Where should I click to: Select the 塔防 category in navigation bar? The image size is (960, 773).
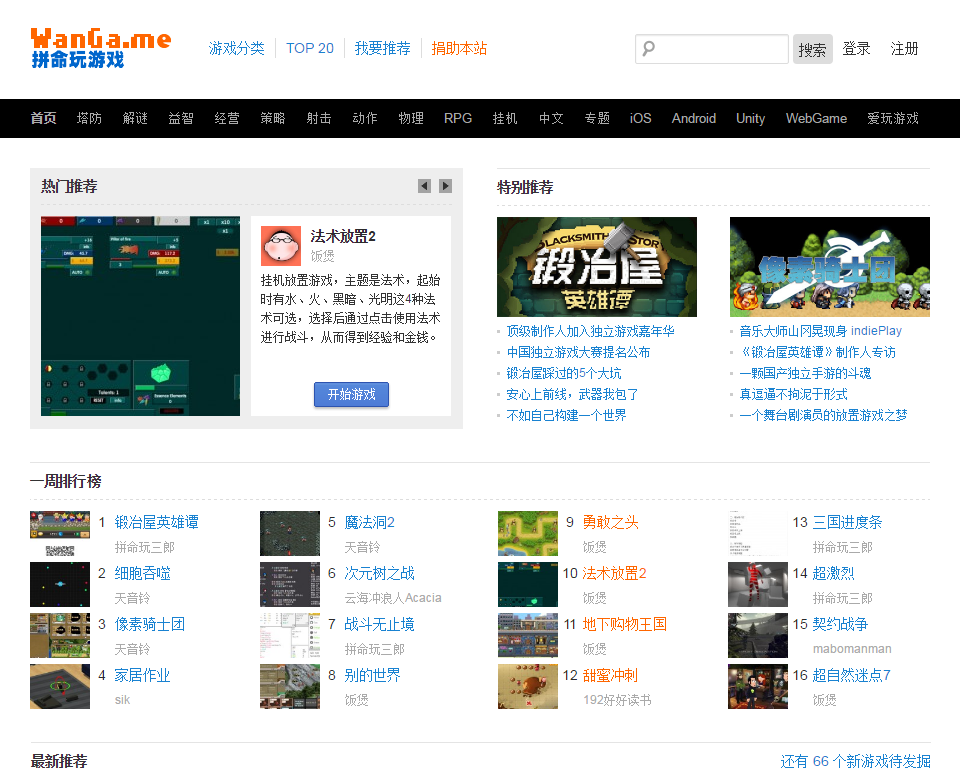click(x=89, y=118)
